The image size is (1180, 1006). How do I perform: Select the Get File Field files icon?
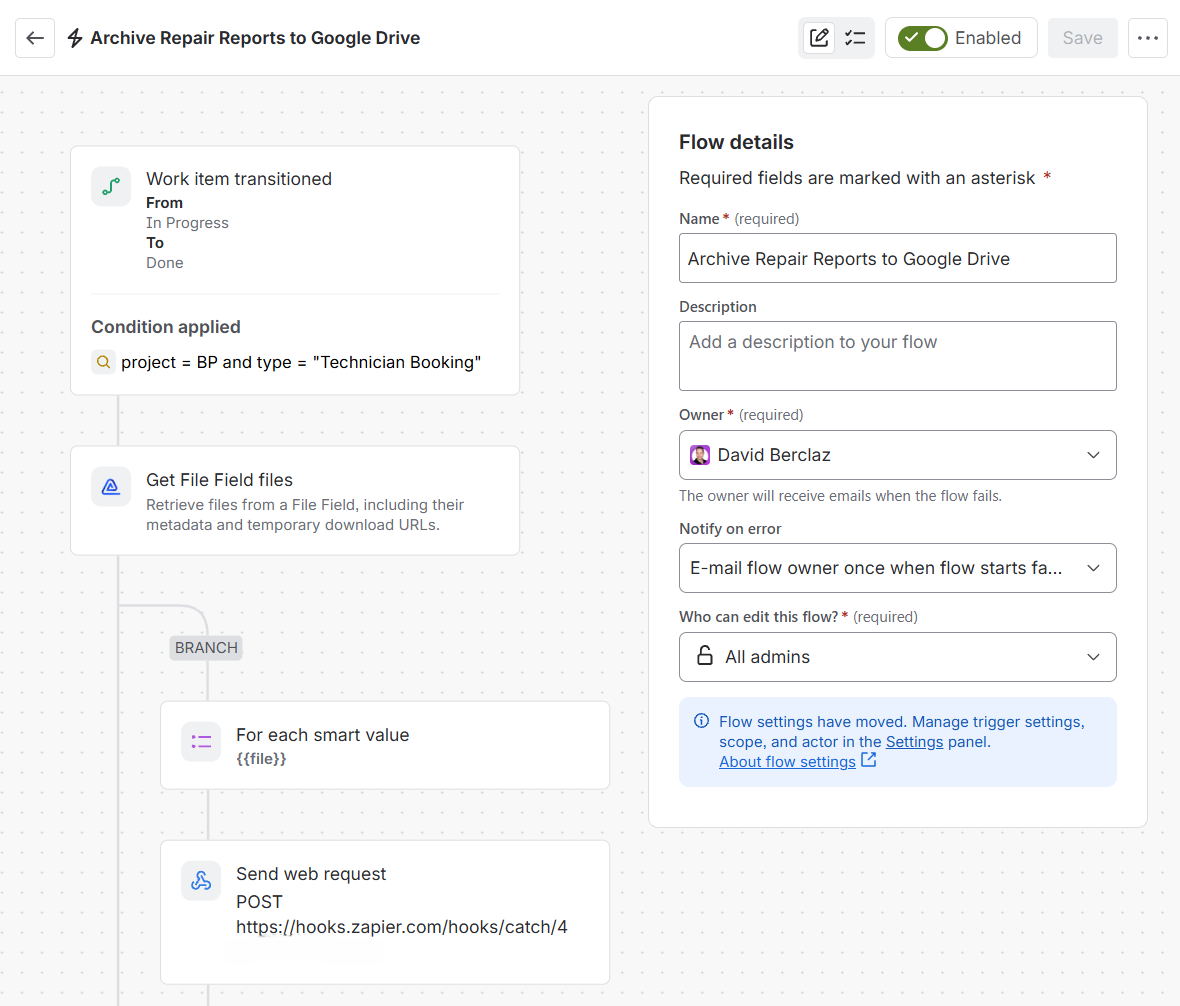pos(111,487)
